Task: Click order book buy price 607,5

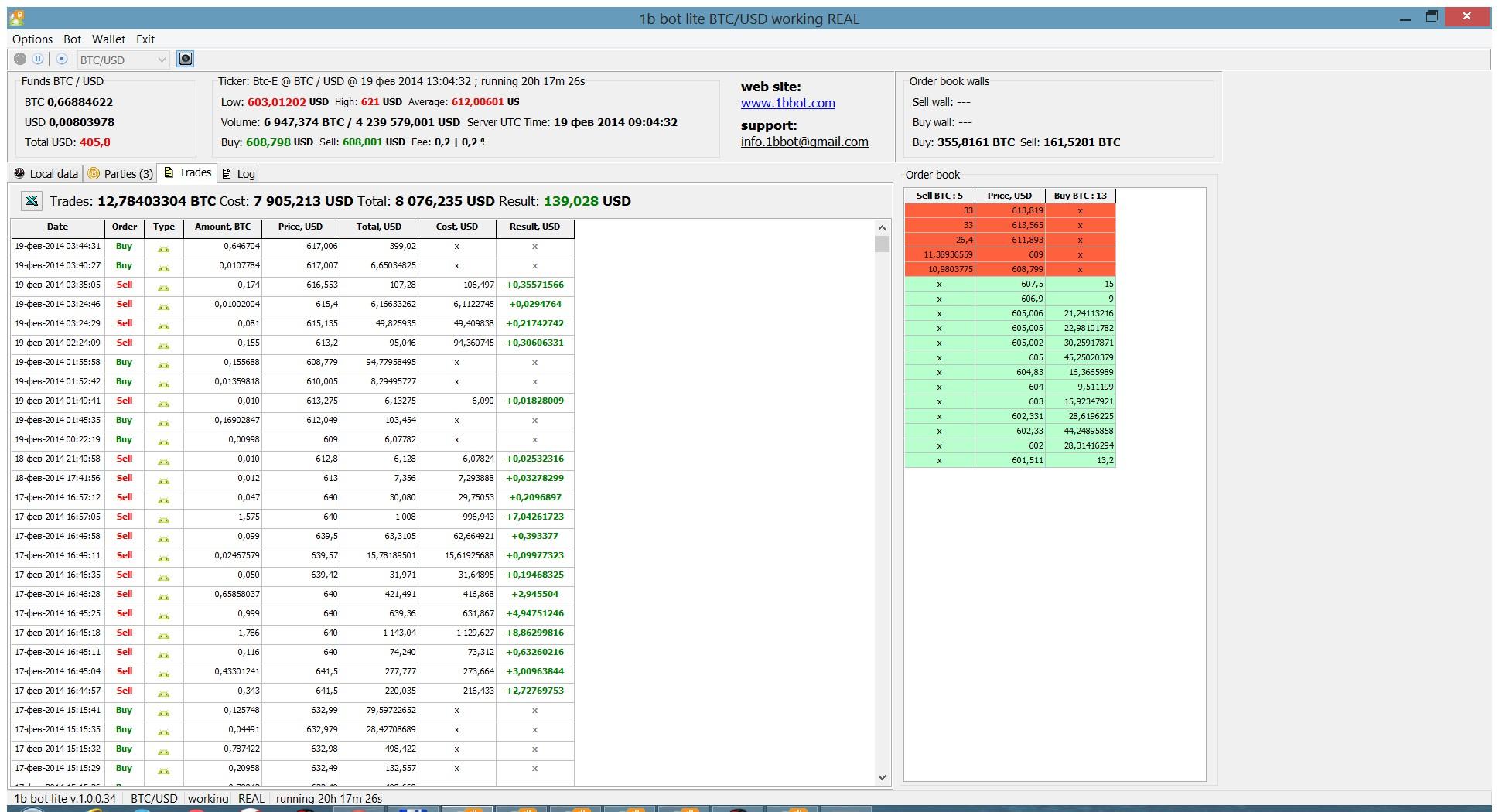Action: pos(1032,284)
